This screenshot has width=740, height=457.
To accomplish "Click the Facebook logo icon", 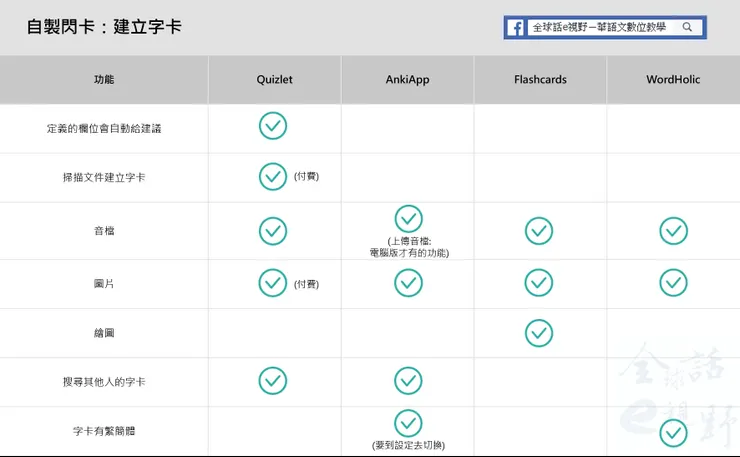I will pyautogui.click(x=516, y=28).
